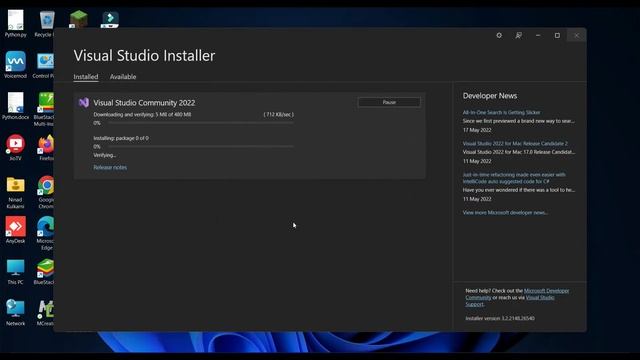This screenshot has height=360, width=640.
Task: Open Python.docx document on desktop
Action: point(16,106)
